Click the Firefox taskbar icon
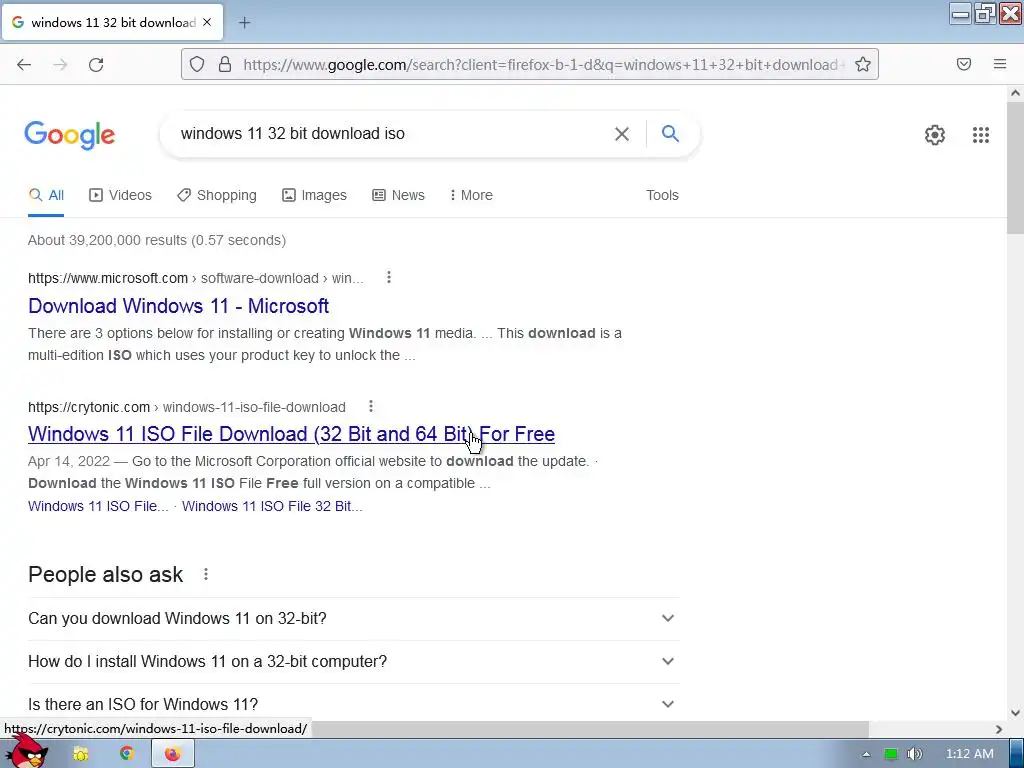The width and height of the screenshot is (1024, 768). pos(172,754)
